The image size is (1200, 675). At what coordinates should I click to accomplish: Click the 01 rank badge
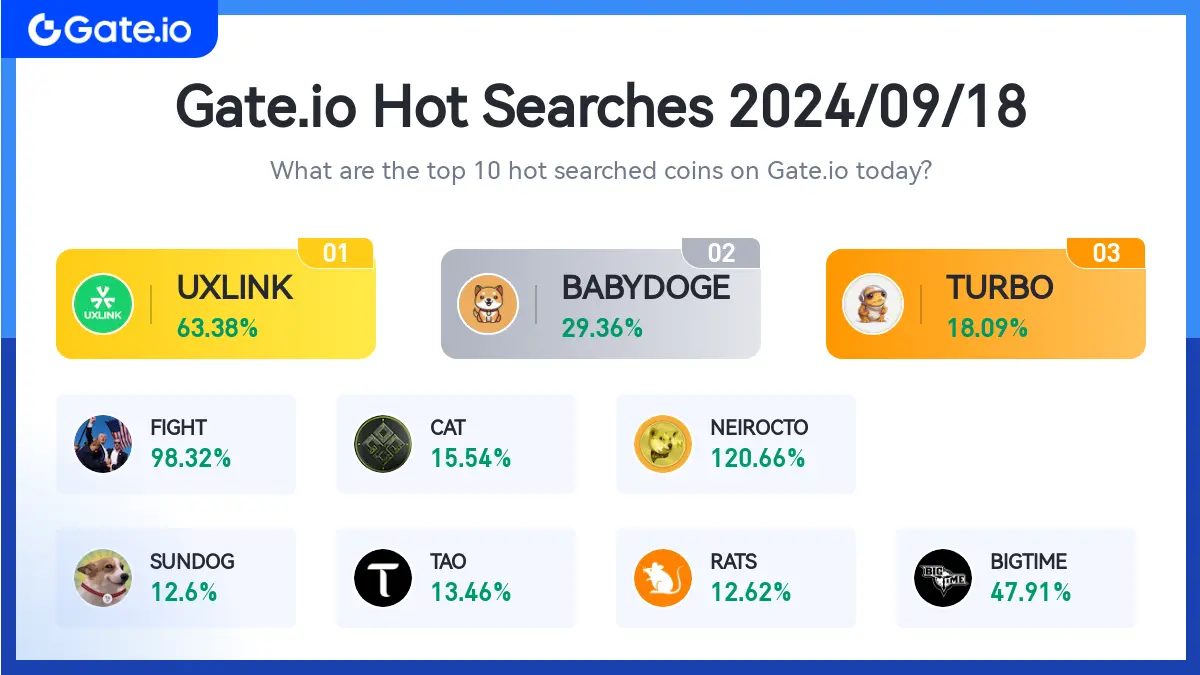(335, 253)
